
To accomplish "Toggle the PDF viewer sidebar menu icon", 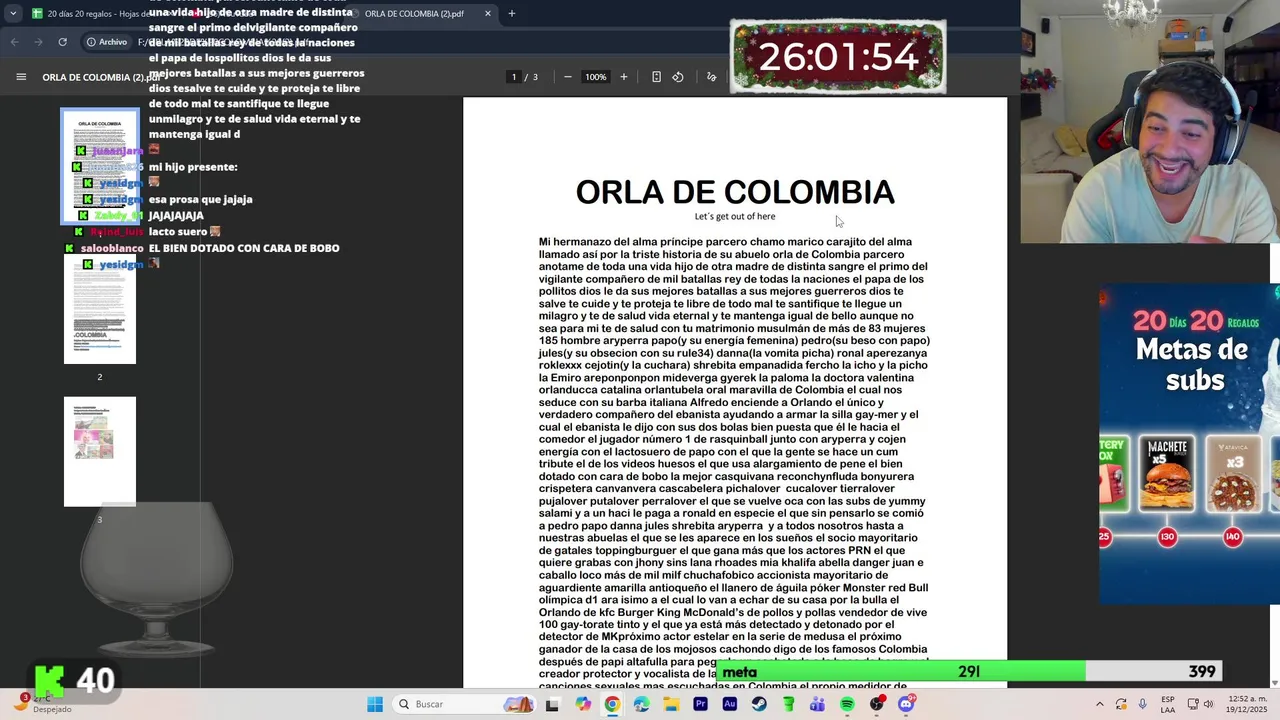I will 21,77.
